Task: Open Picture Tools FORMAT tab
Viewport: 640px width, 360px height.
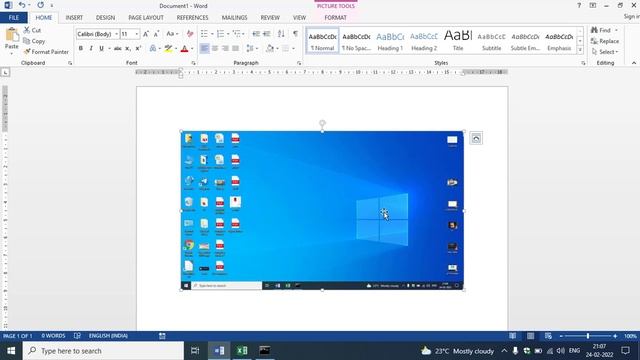Action: (x=336, y=18)
